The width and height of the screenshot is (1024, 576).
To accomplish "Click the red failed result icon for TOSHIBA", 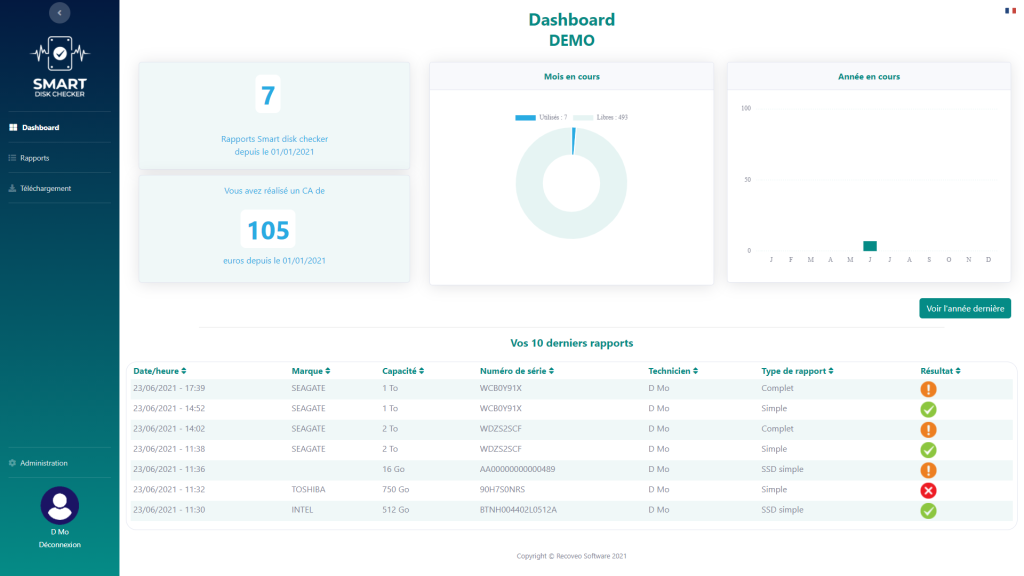I will pos(928,490).
